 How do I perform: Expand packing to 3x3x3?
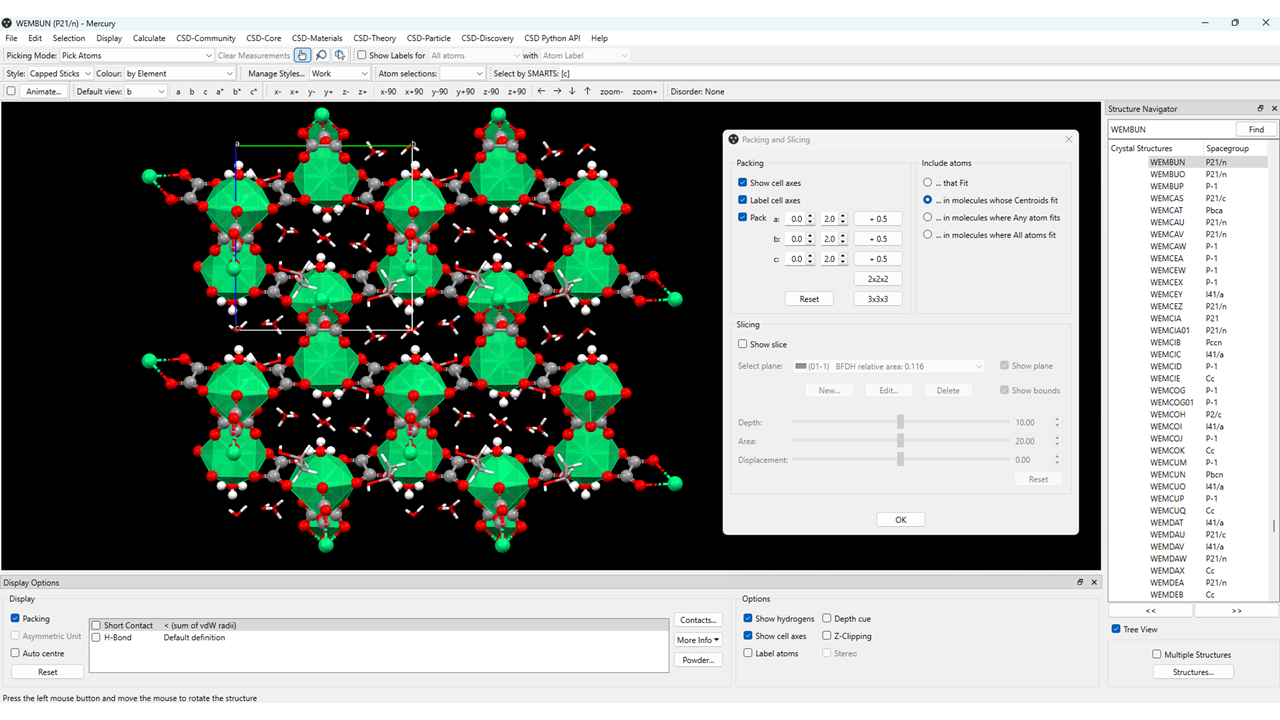[877, 298]
